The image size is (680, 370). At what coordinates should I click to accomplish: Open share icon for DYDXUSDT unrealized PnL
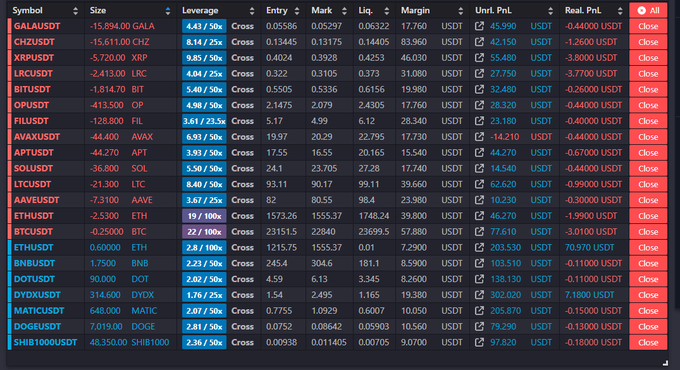coord(479,295)
